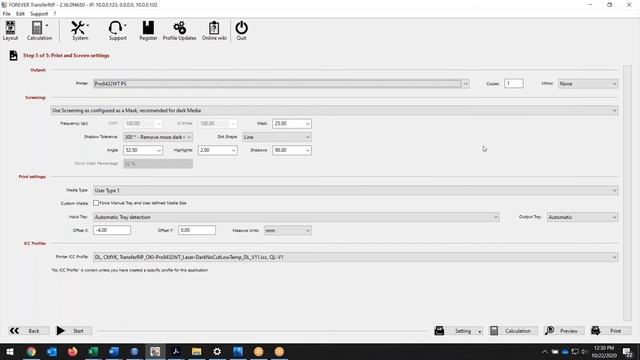Click the Windows Start button

pos(10,351)
